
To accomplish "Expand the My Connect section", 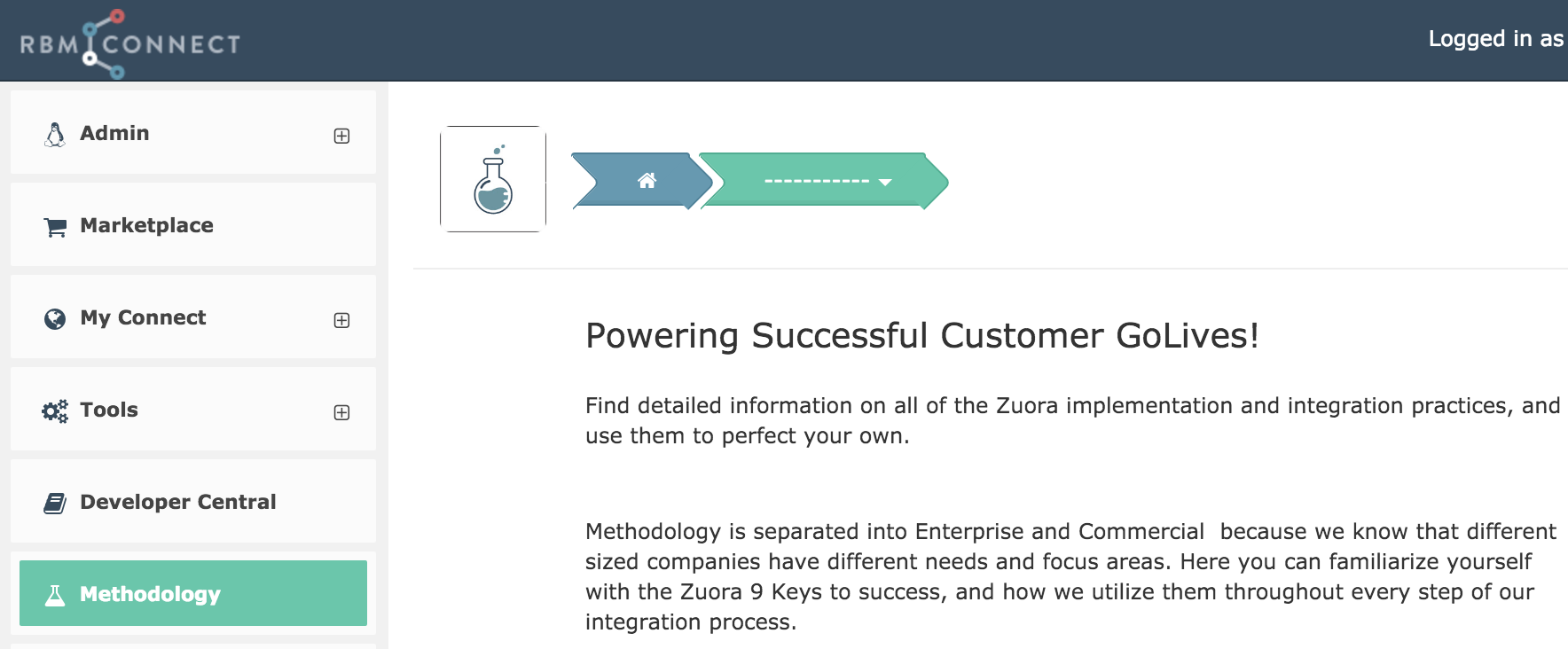I will 341,320.
